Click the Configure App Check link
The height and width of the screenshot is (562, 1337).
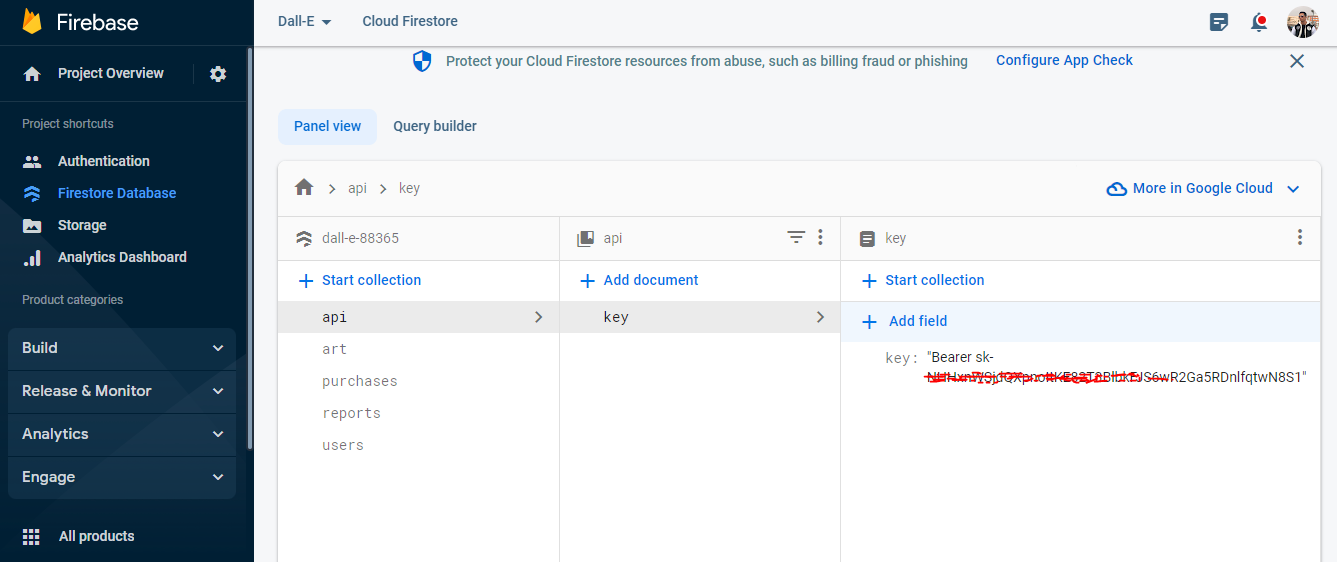tap(1064, 61)
